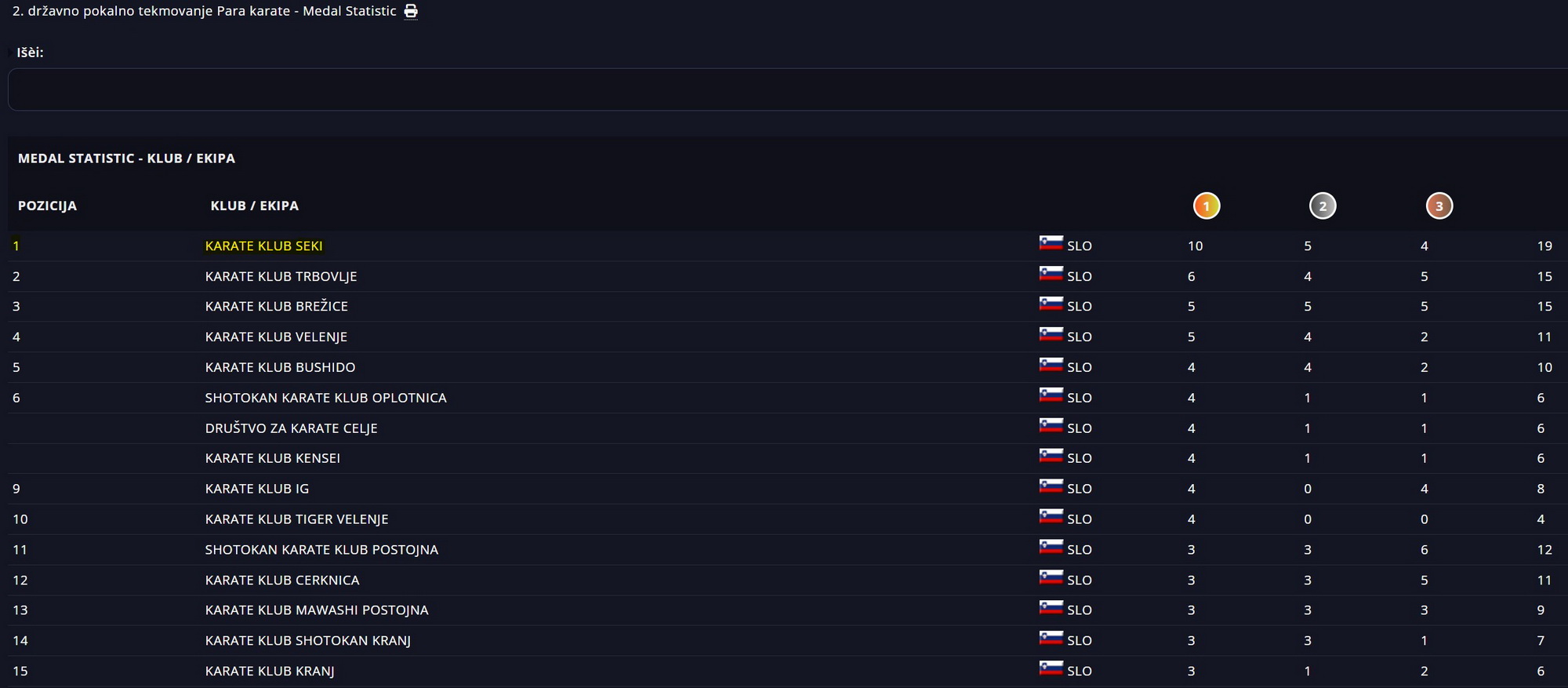Select KARATE KLUB CERKNICA club

click(281, 581)
